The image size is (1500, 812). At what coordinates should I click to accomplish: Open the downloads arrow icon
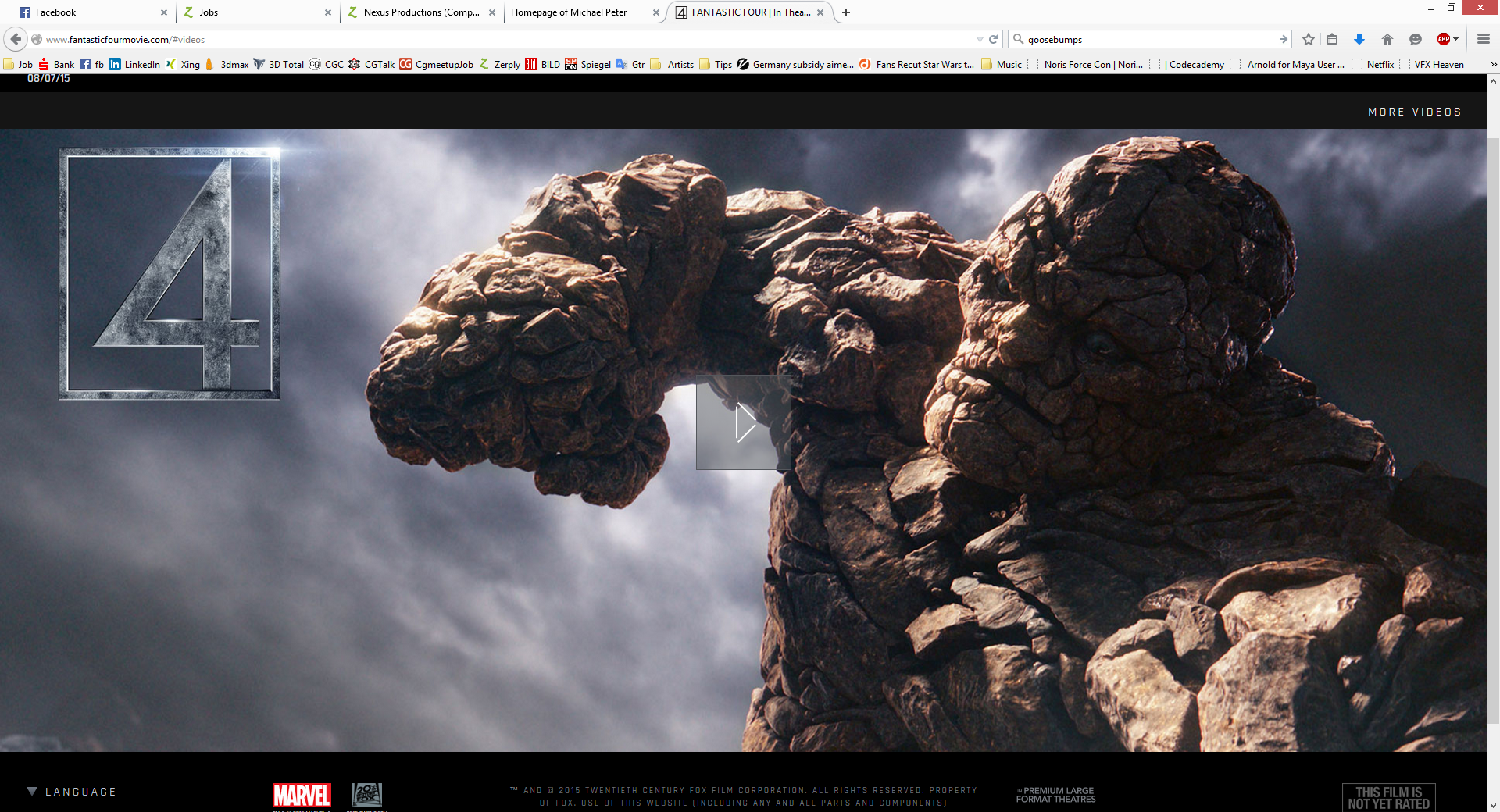coord(1359,39)
